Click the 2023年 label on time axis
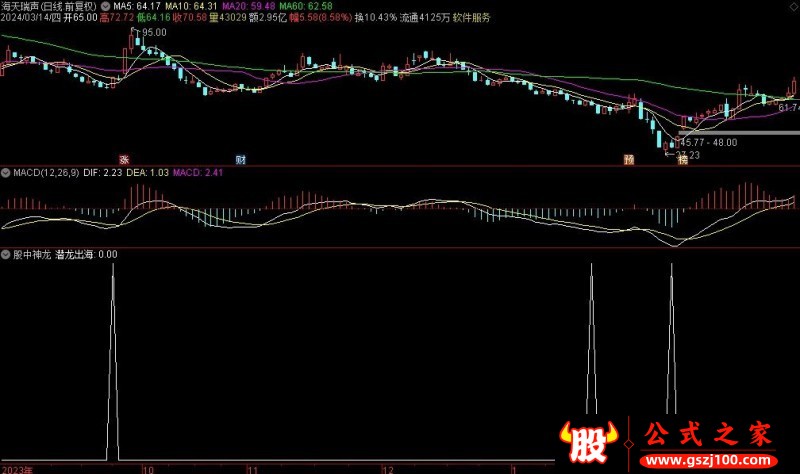This screenshot has width=800, height=474. (x=17, y=468)
